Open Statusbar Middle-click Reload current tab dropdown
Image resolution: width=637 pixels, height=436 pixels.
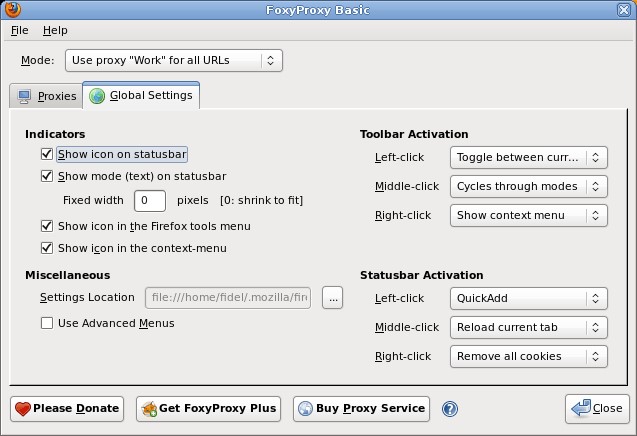[x=529, y=328]
